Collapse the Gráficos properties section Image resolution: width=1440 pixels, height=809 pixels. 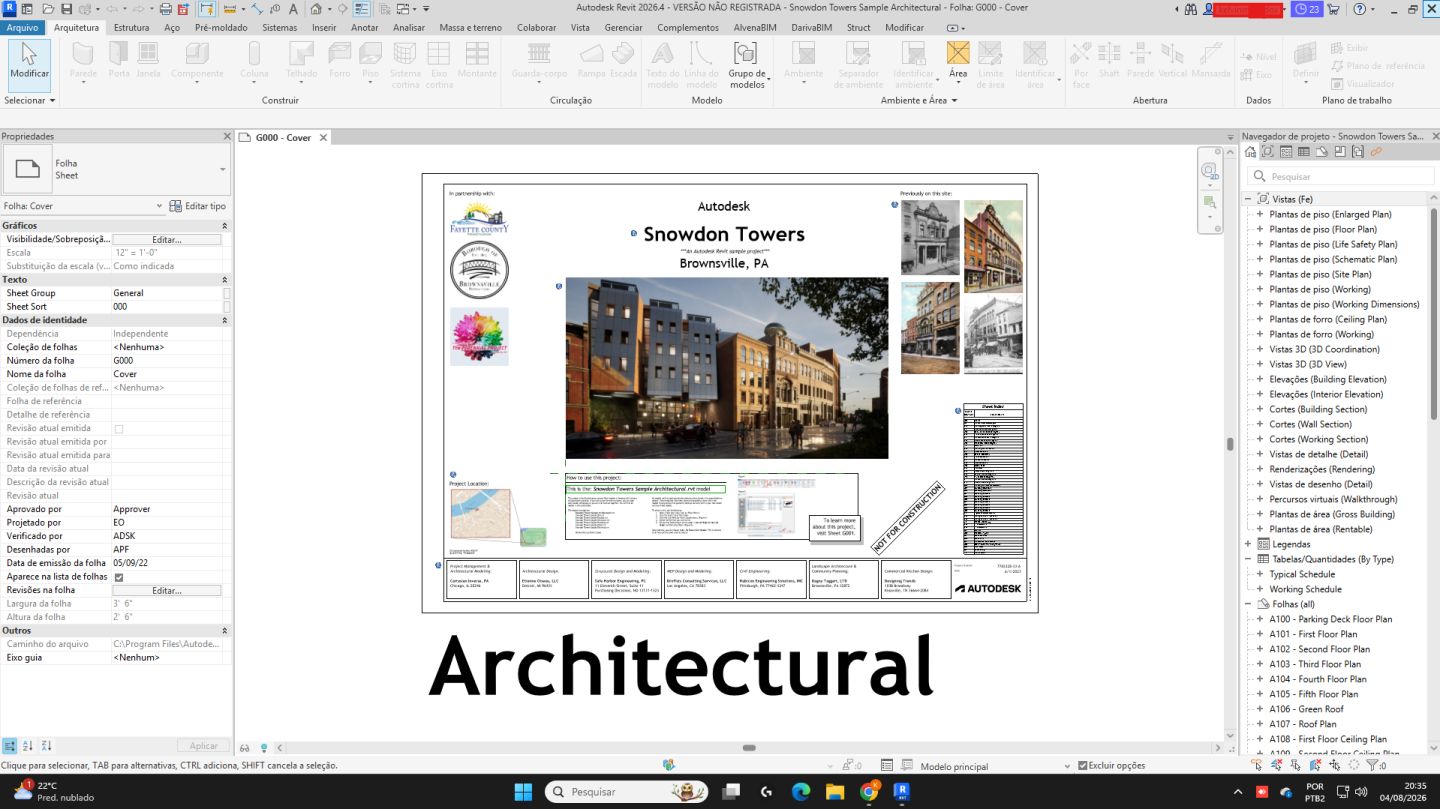tap(224, 225)
